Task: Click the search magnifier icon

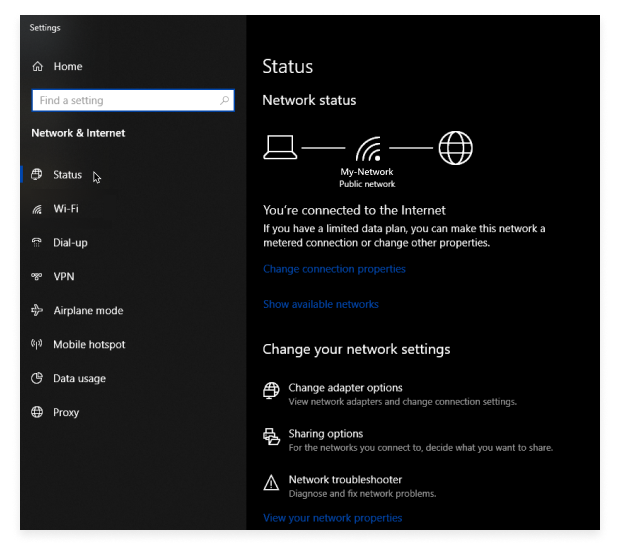Action: click(224, 101)
